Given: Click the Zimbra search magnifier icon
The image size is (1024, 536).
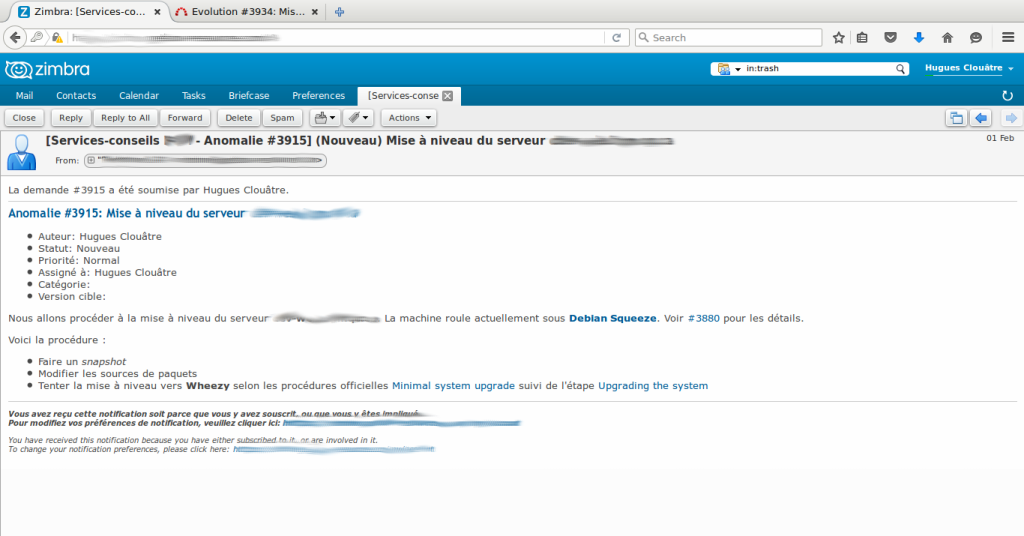Looking at the screenshot, I should [x=900, y=69].
